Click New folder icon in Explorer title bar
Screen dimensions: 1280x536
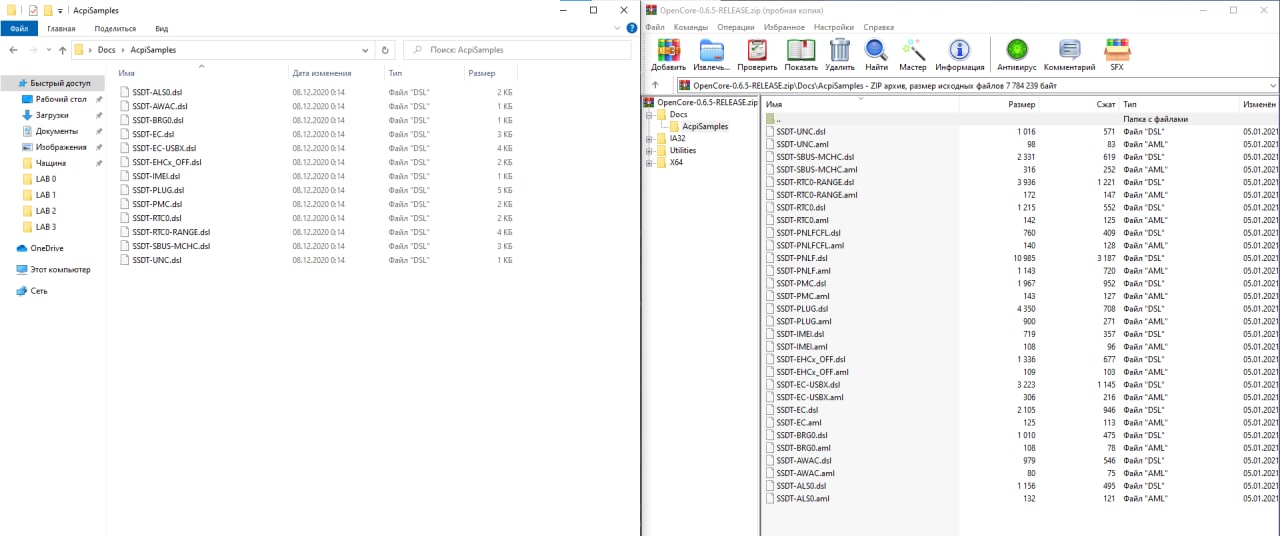[x=47, y=10]
